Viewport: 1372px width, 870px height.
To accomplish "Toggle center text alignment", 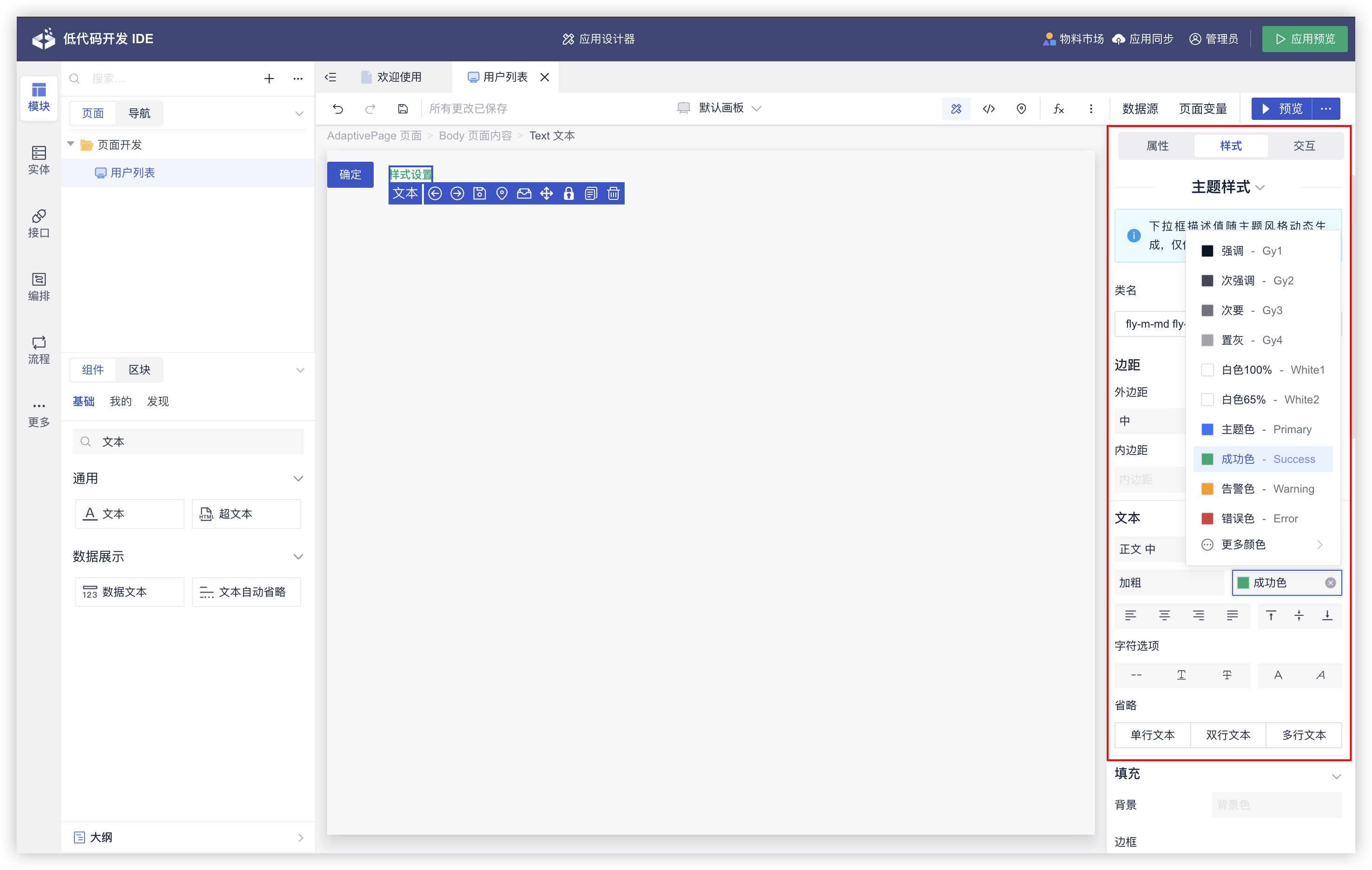I will (1164, 615).
